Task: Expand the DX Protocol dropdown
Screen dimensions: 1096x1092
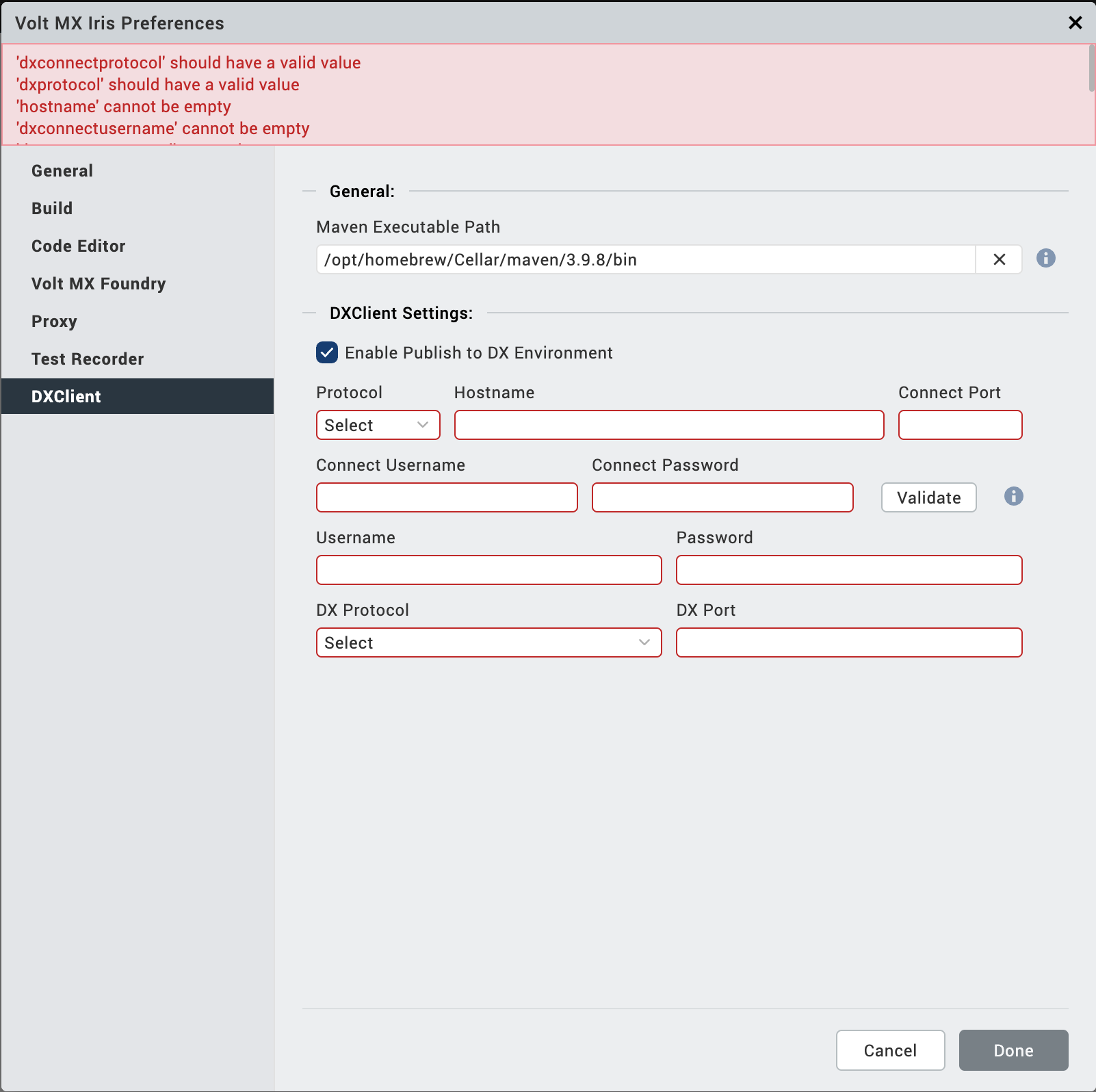Action: [488, 642]
